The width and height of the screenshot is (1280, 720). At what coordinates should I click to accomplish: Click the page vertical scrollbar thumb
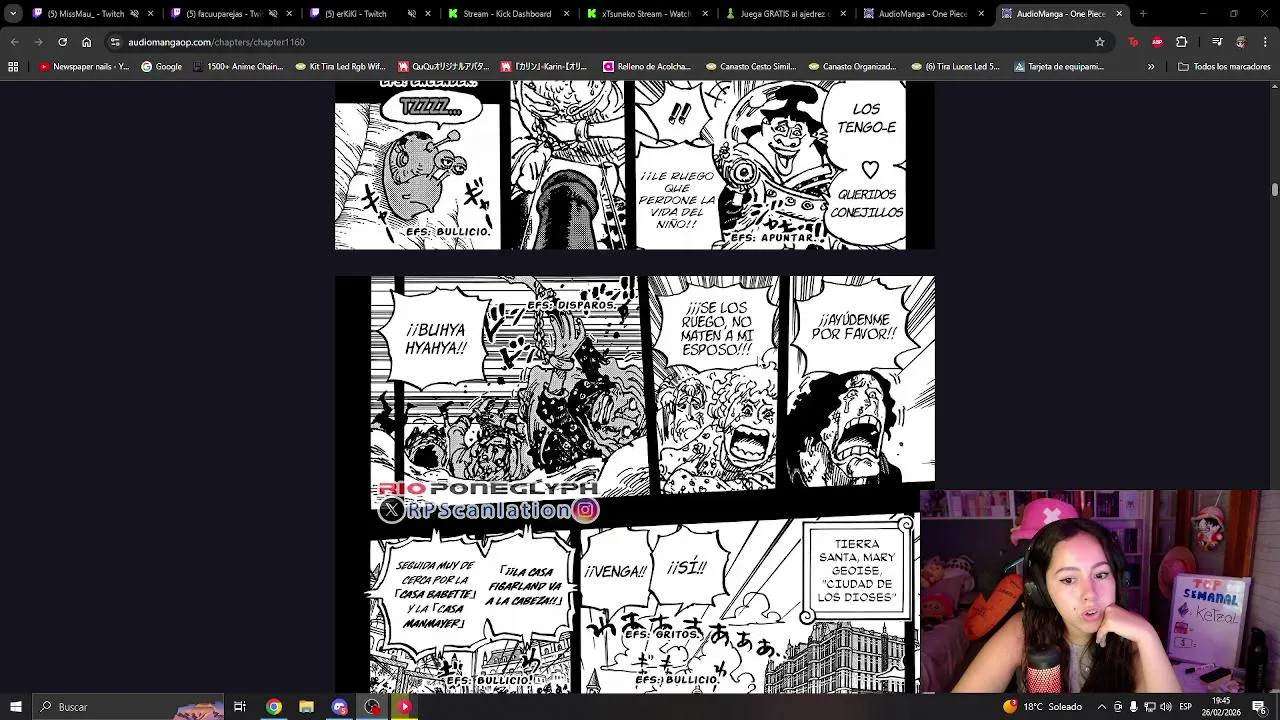pos(1275,189)
